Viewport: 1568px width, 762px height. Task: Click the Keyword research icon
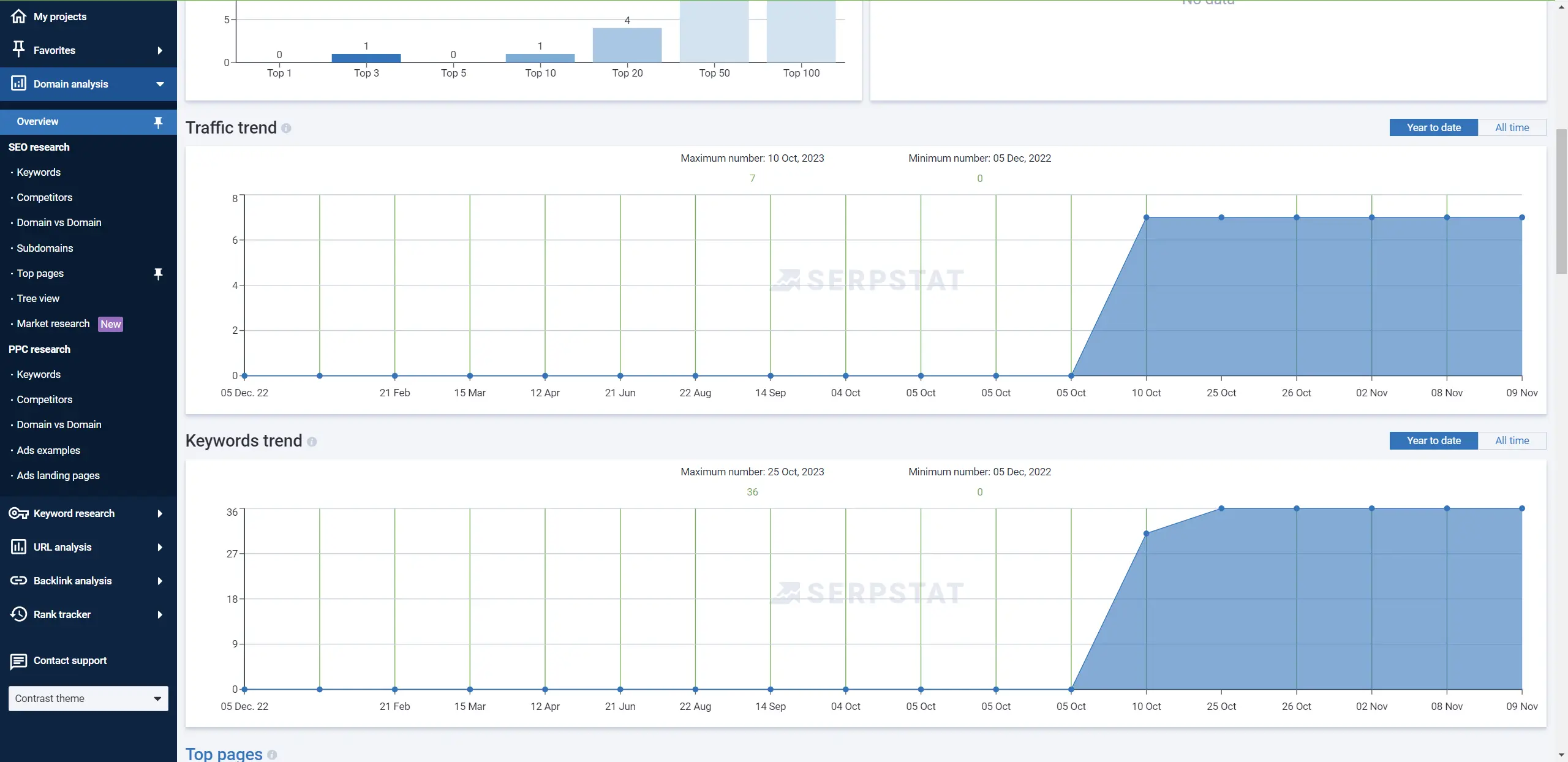(x=18, y=513)
